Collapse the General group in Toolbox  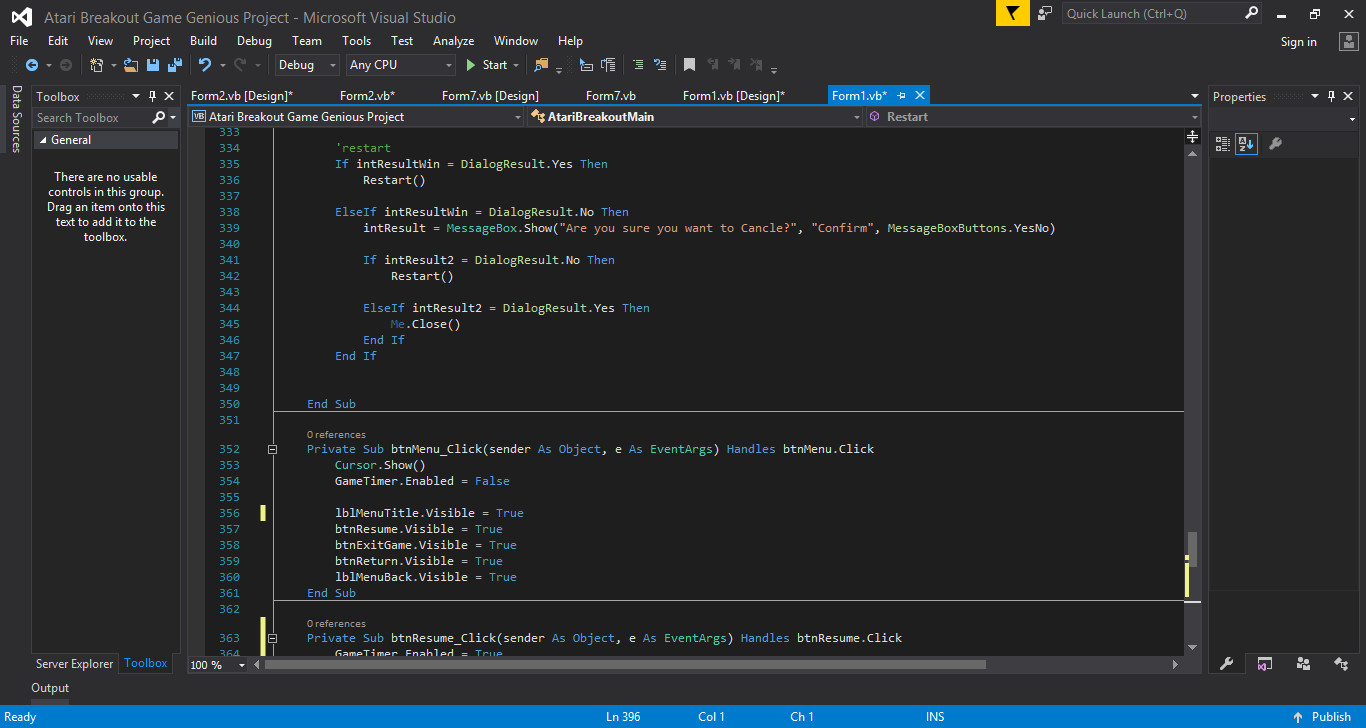(x=43, y=141)
